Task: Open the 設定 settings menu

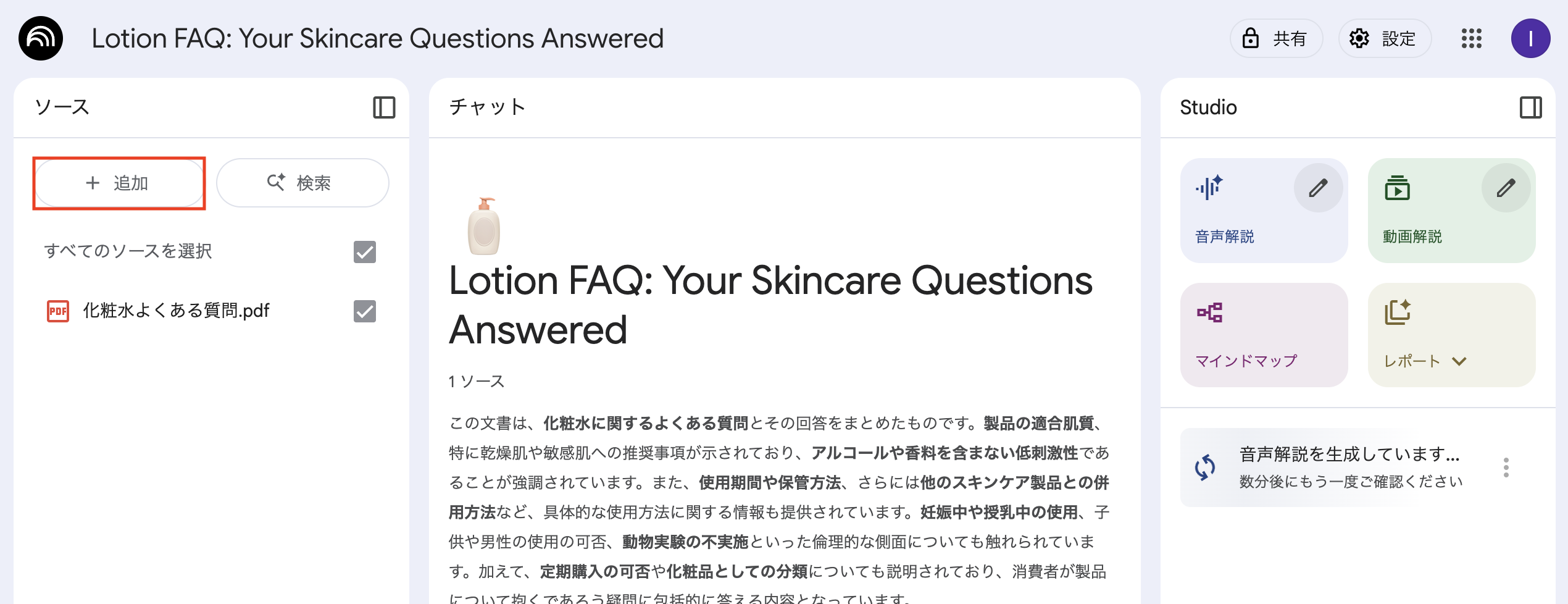Action: click(1385, 38)
